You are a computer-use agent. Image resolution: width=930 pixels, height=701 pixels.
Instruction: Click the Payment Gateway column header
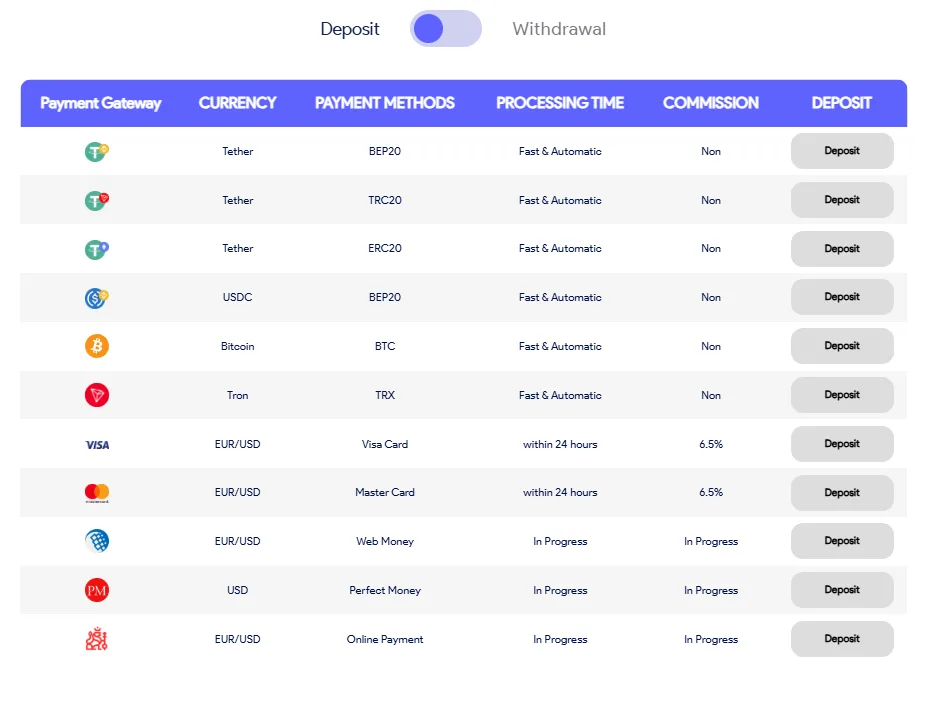click(100, 103)
